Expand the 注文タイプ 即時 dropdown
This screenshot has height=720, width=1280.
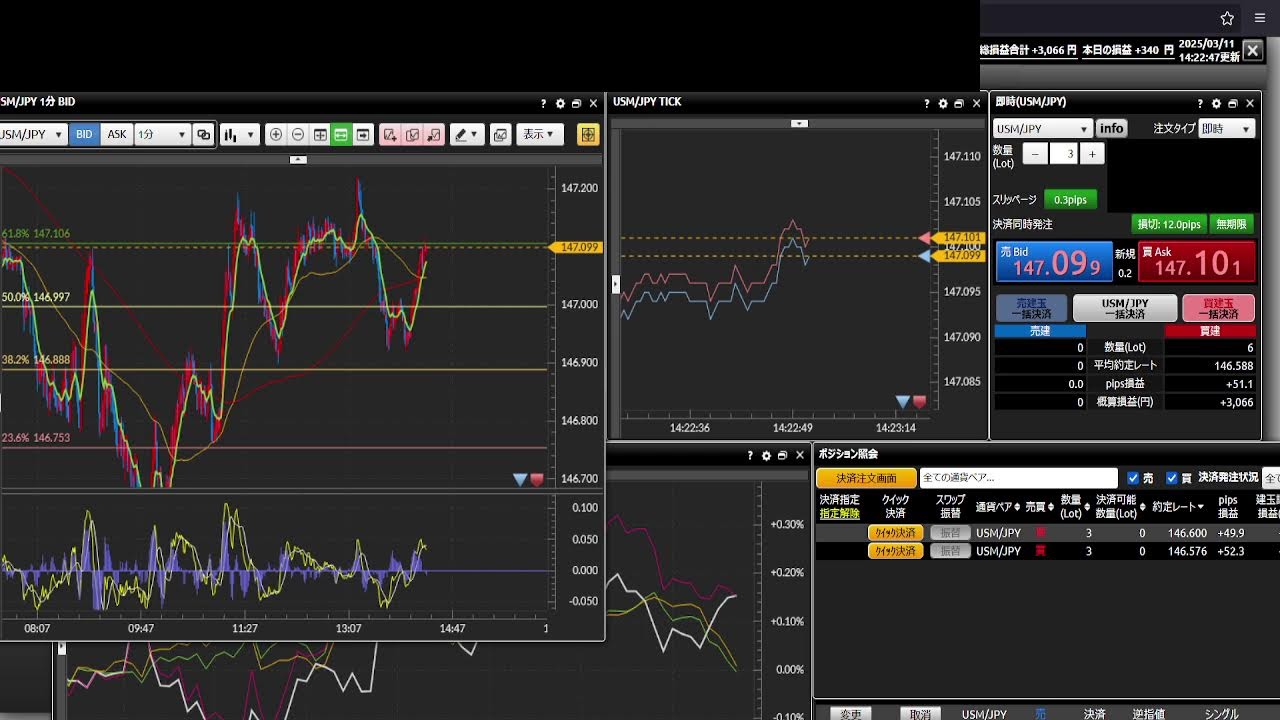pos(1226,129)
